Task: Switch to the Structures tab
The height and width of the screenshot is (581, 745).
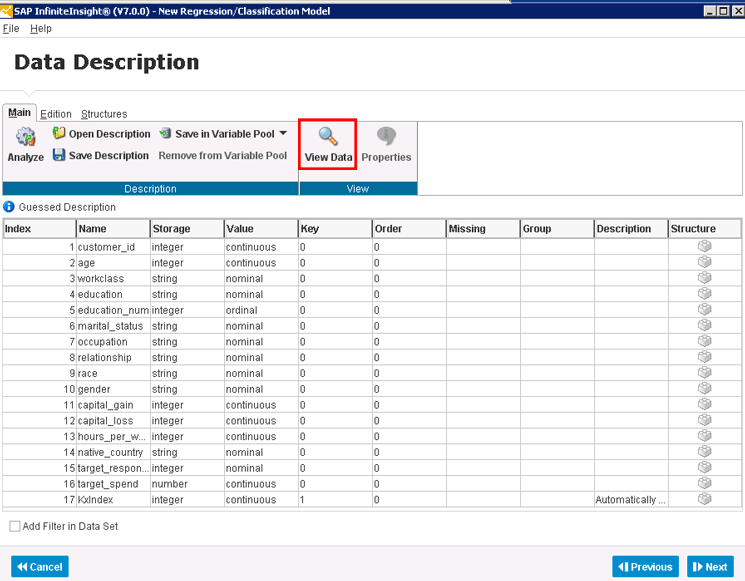Action: click(x=104, y=114)
